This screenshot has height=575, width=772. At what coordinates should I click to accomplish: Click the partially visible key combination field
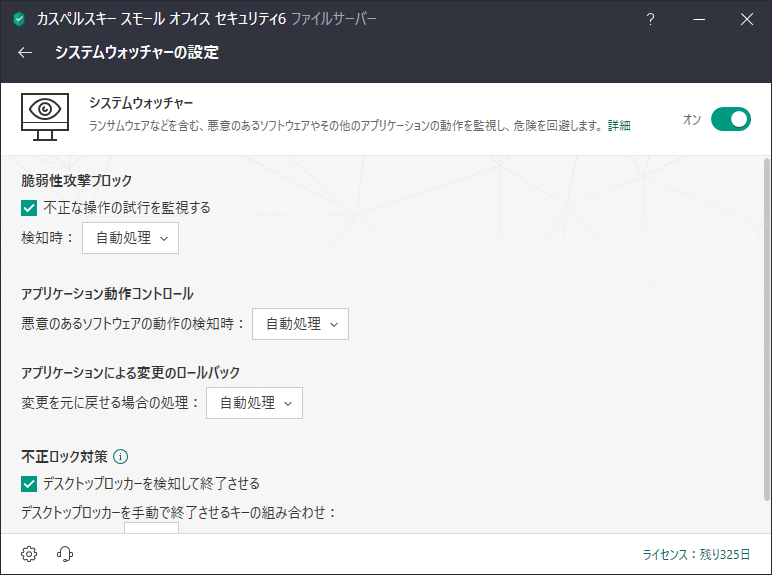[x=151, y=528]
